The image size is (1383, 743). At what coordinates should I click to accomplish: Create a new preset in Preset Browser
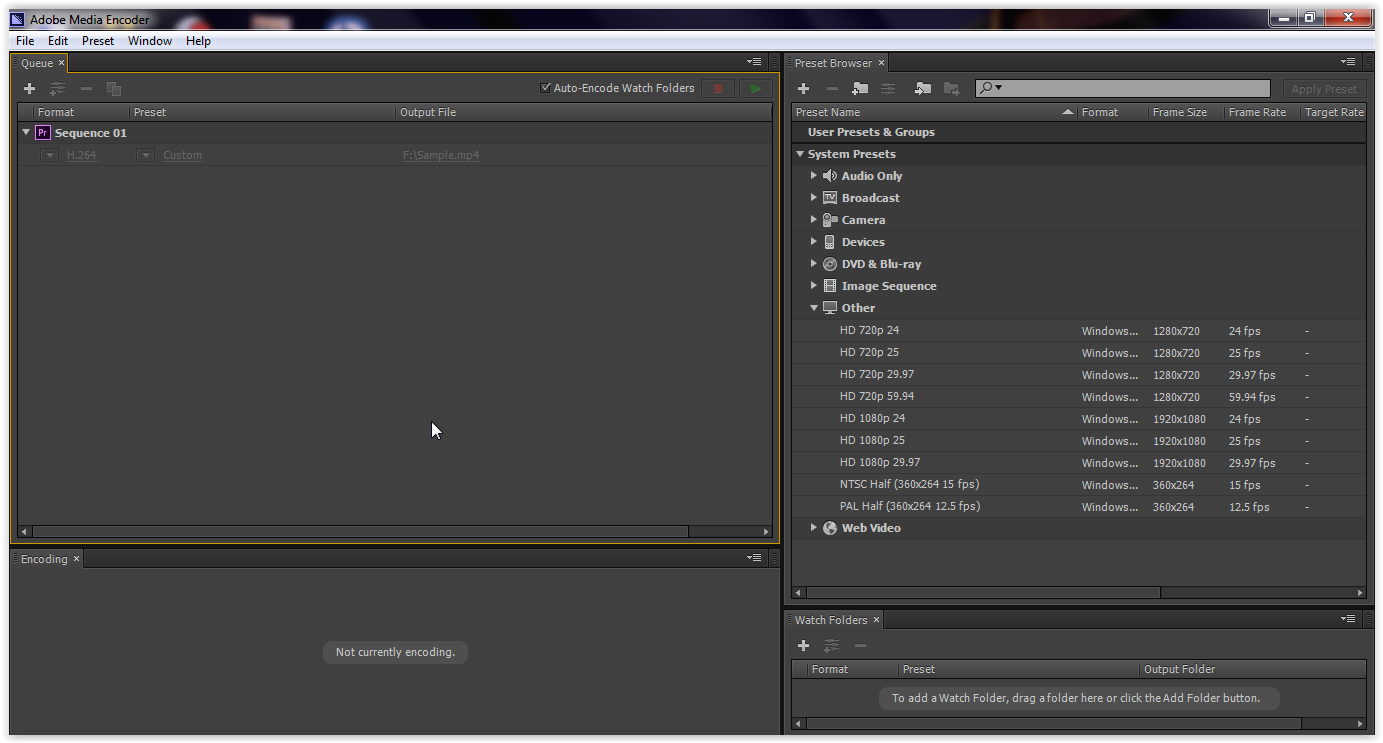pos(803,88)
